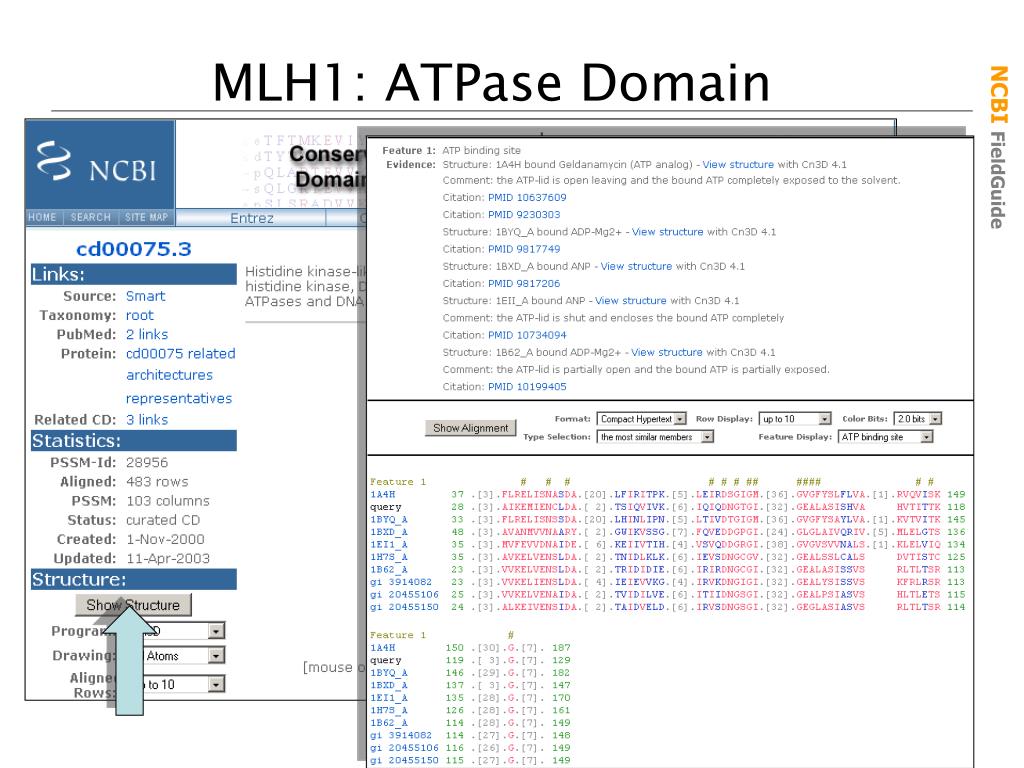Open Related CD 3 links

[146, 419]
